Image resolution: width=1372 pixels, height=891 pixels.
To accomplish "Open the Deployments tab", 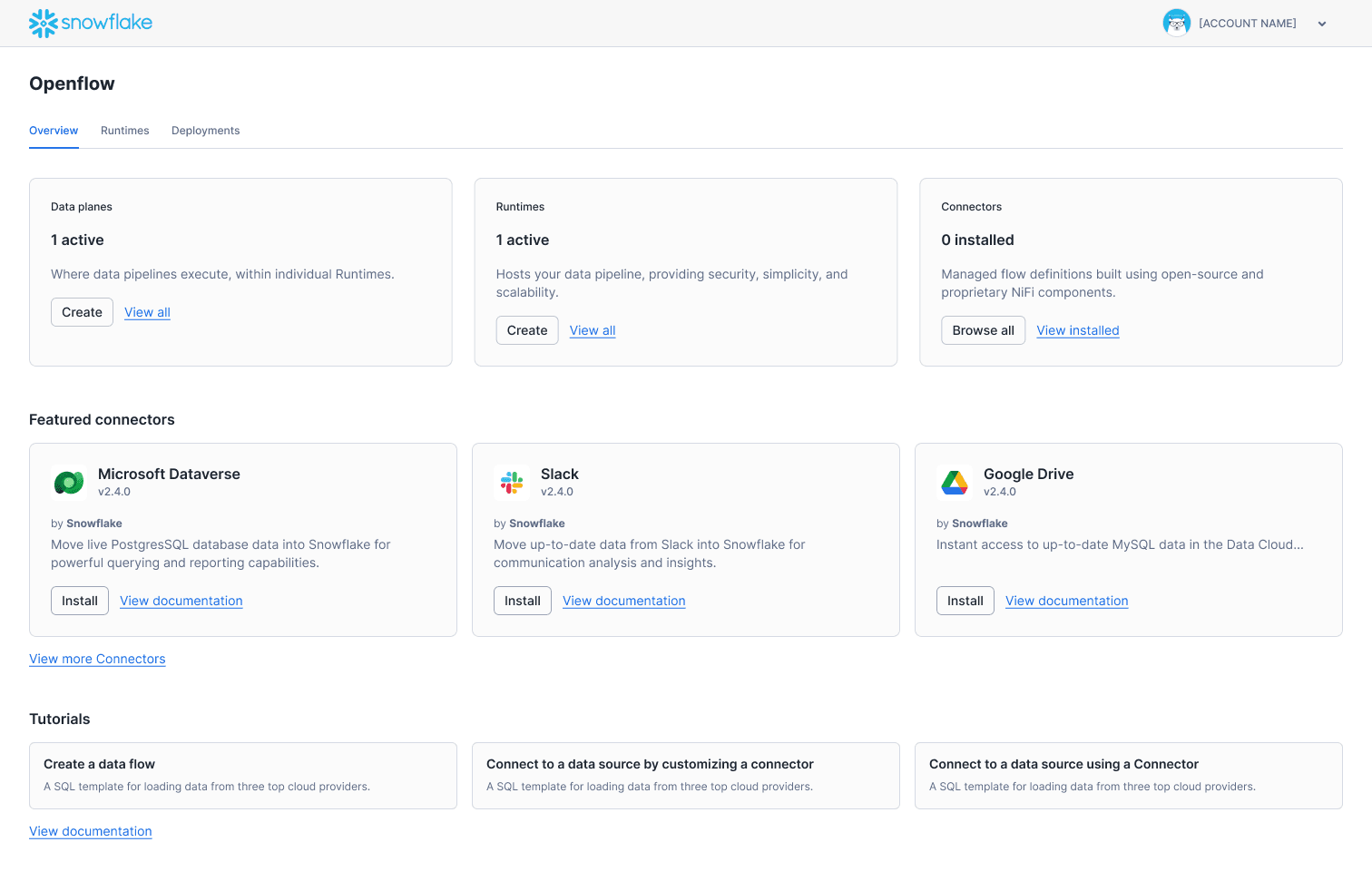I will (x=206, y=131).
